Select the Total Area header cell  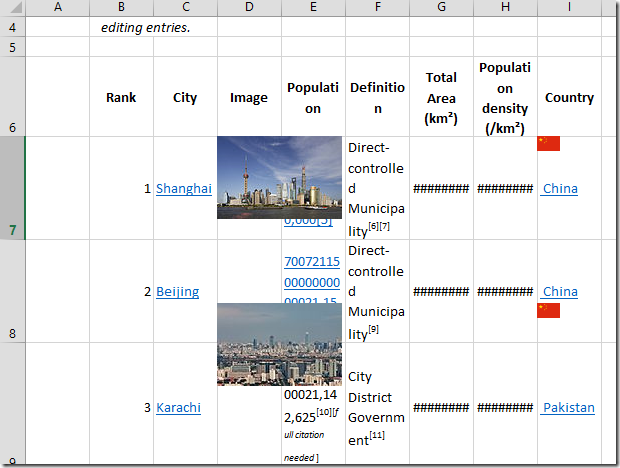click(441, 98)
